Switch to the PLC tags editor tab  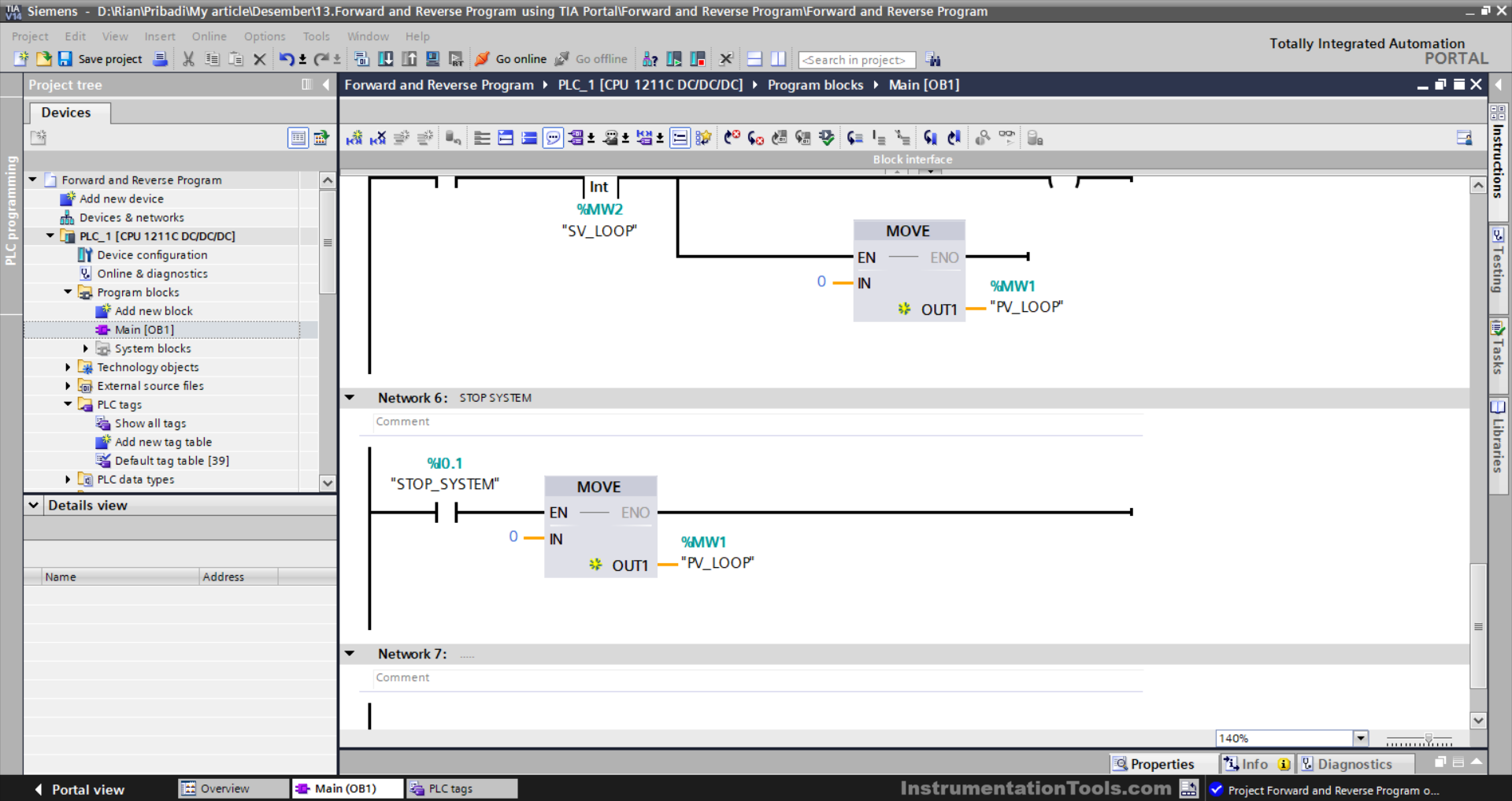[461, 788]
